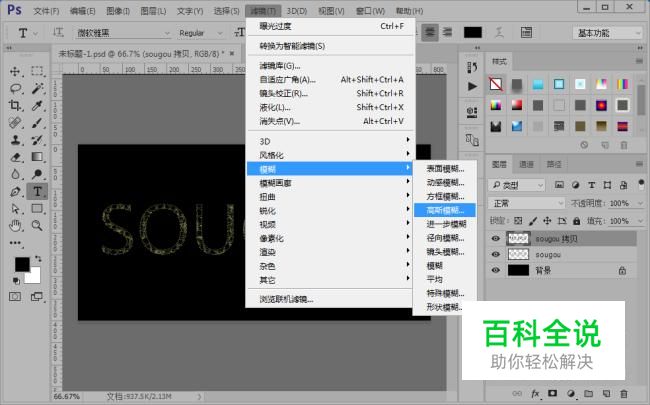This screenshot has width=650, height=405.
Task: Select the Horizontal Type tool
Action: click(x=37, y=192)
